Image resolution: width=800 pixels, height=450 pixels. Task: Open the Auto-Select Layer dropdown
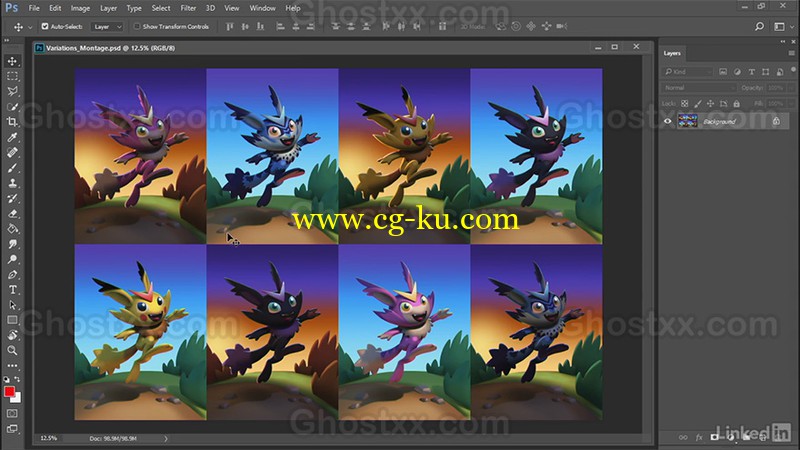coord(108,27)
